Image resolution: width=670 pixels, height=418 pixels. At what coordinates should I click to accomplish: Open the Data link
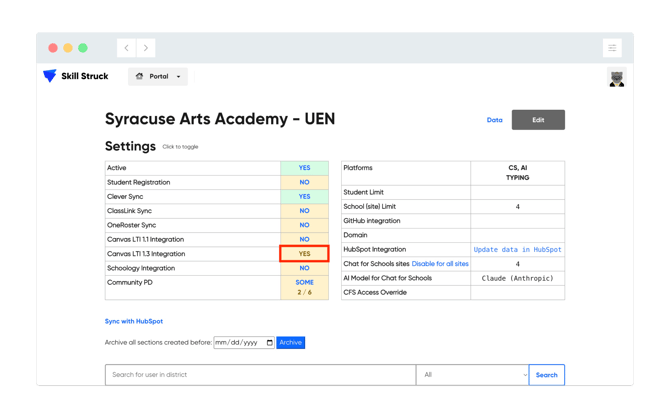pyautogui.click(x=494, y=120)
